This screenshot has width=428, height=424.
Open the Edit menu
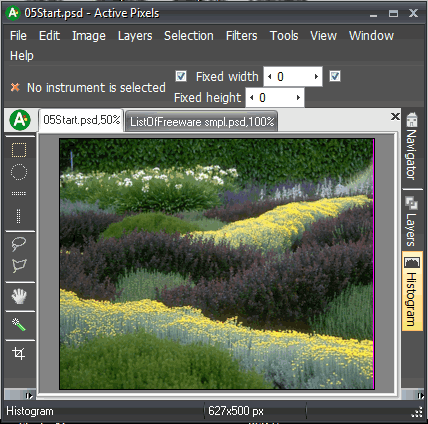pos(49,36)
